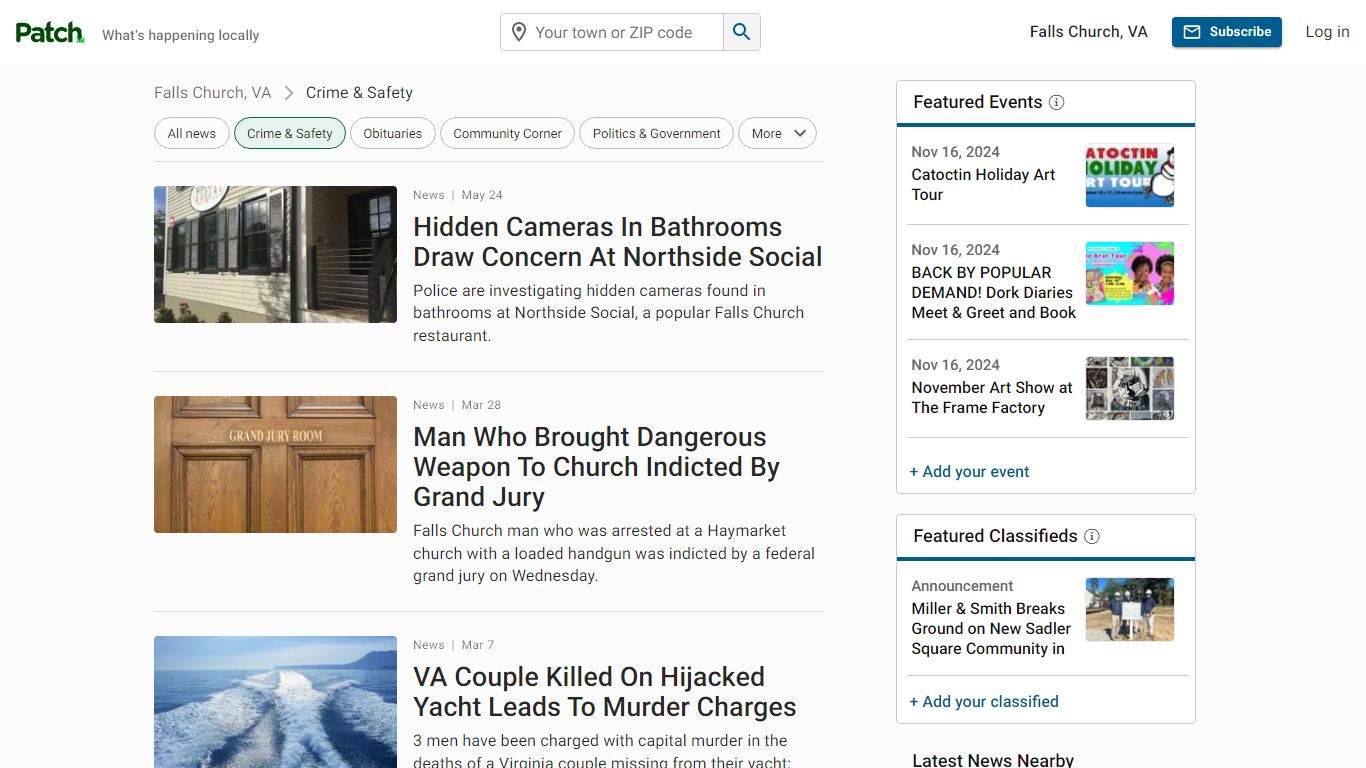This screenshot has height=768, width=1366.
Task: Open the Catoctin Holiday Art Tour event
Action: click(x=983, y=185)
